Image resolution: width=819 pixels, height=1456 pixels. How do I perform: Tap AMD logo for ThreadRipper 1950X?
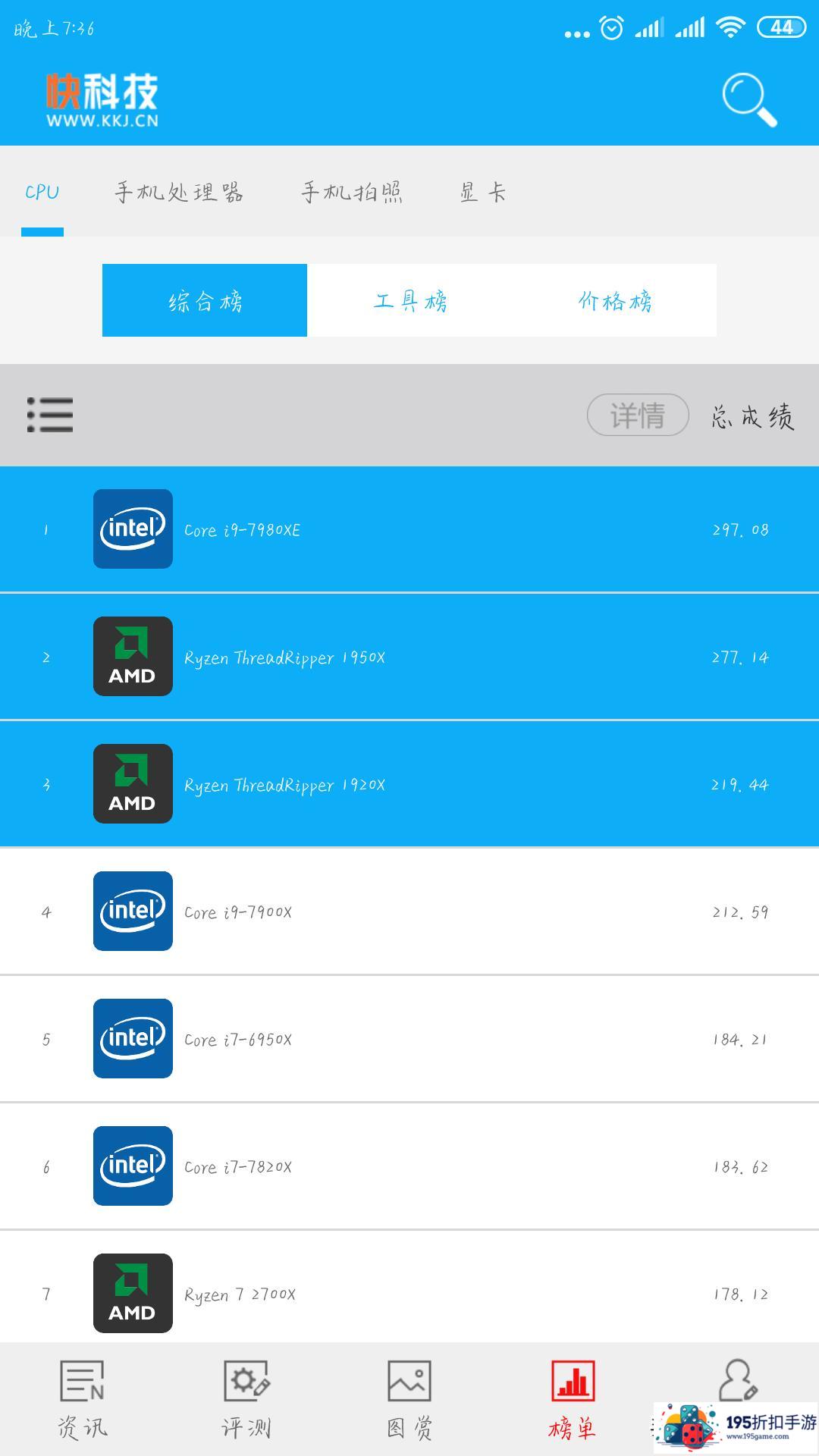[133, 656]
